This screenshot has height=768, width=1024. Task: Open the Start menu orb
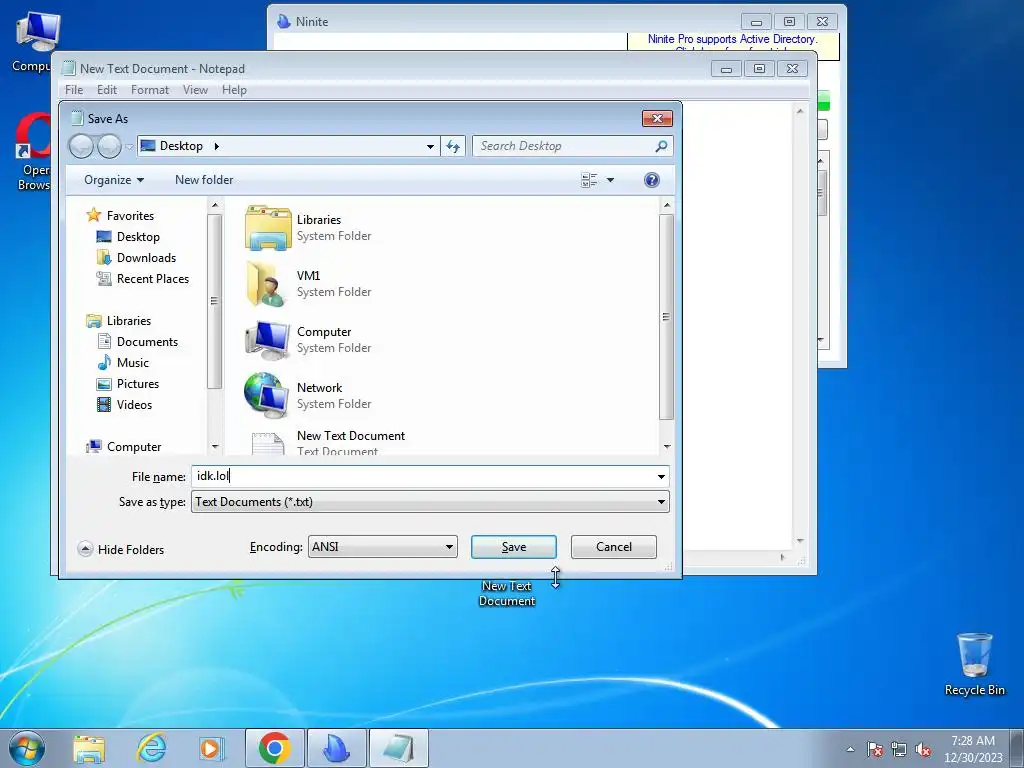point(27,748)
